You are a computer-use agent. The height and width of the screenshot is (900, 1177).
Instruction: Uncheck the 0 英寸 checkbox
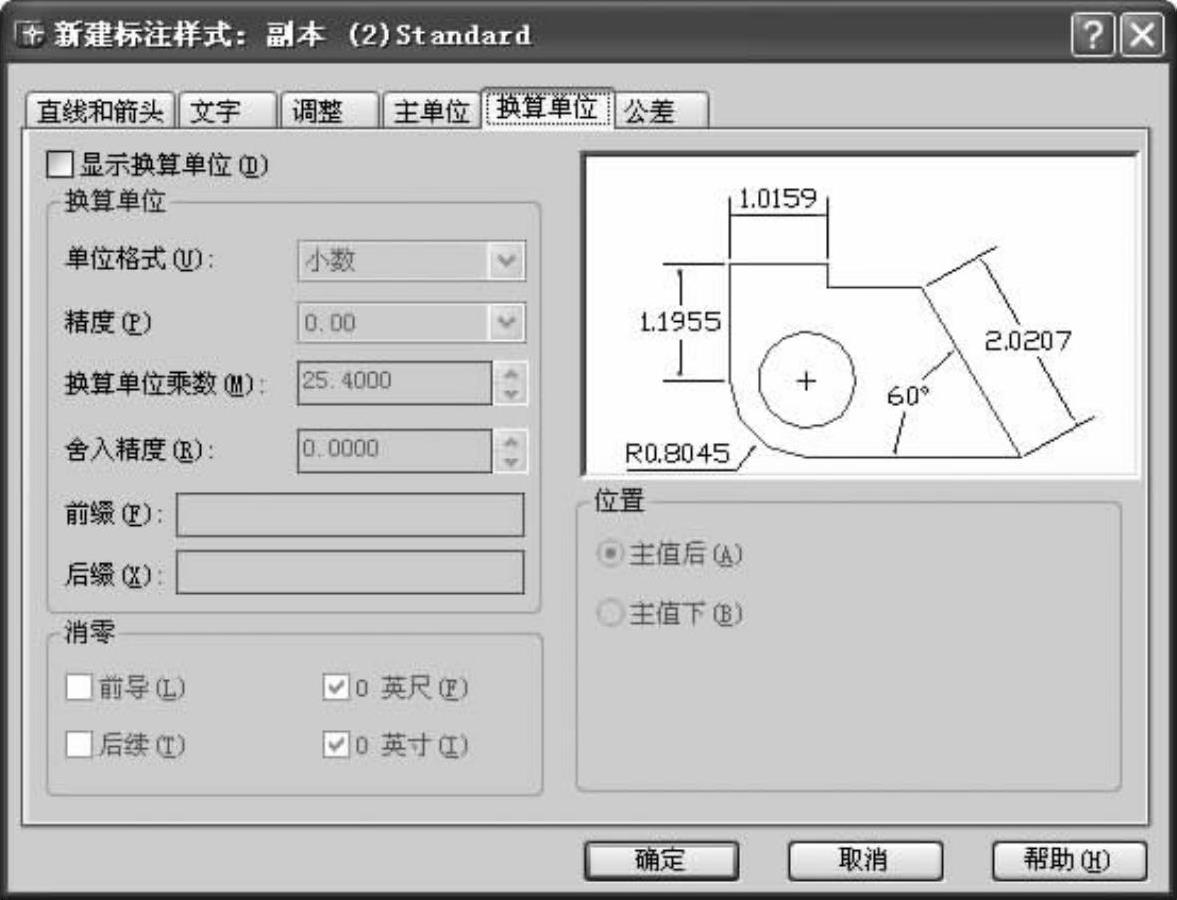pos(336,745)
